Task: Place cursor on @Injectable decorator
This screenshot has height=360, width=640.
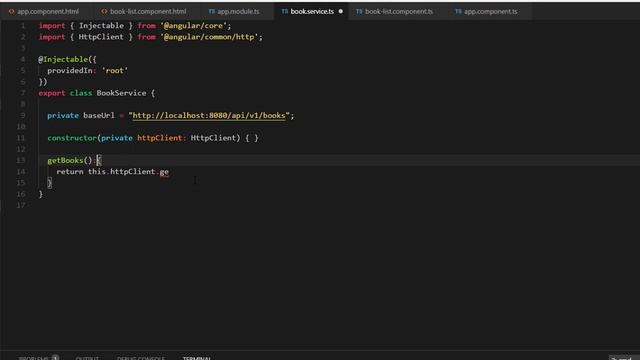Action: (x=63, y=60)
